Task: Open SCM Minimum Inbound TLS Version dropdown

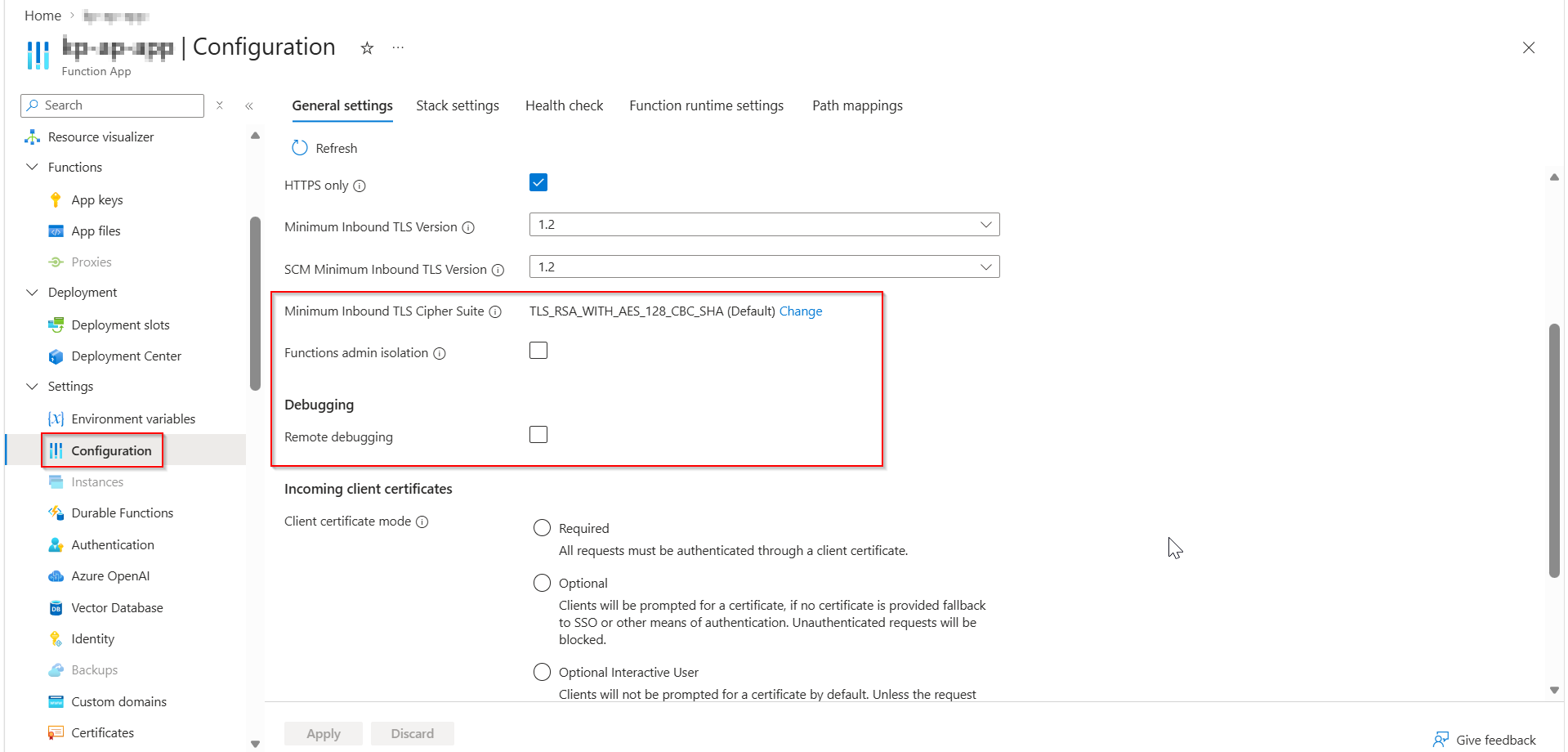Action: click(x=764, y=266)
